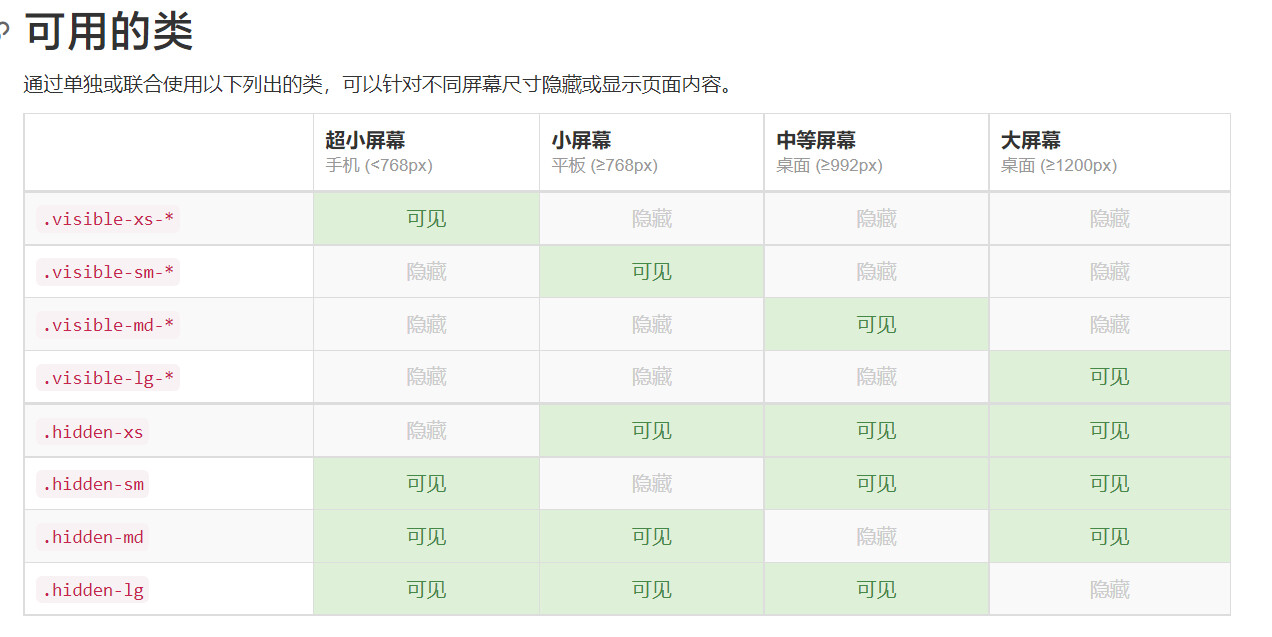Viewport: 1272px width, 637px height.
Task: Click .visible-xs-* 大屏幕 隐藏 cell
Action: click(x=1109, y=219)
